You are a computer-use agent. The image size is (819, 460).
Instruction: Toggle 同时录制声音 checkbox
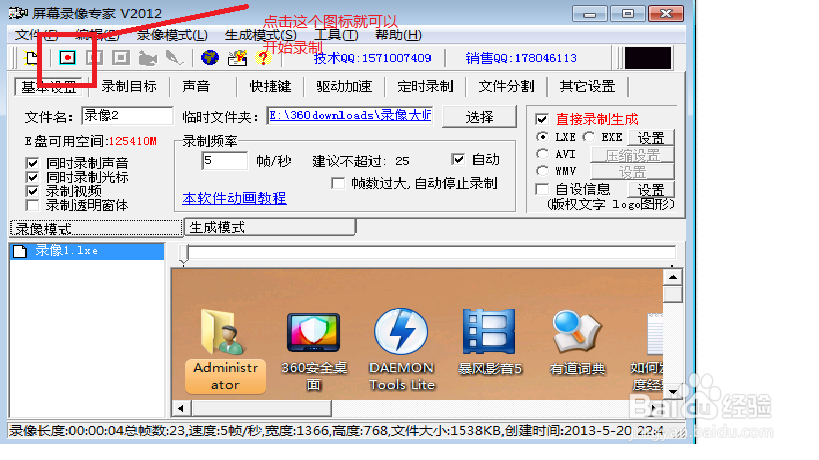[x=32, y=163]
